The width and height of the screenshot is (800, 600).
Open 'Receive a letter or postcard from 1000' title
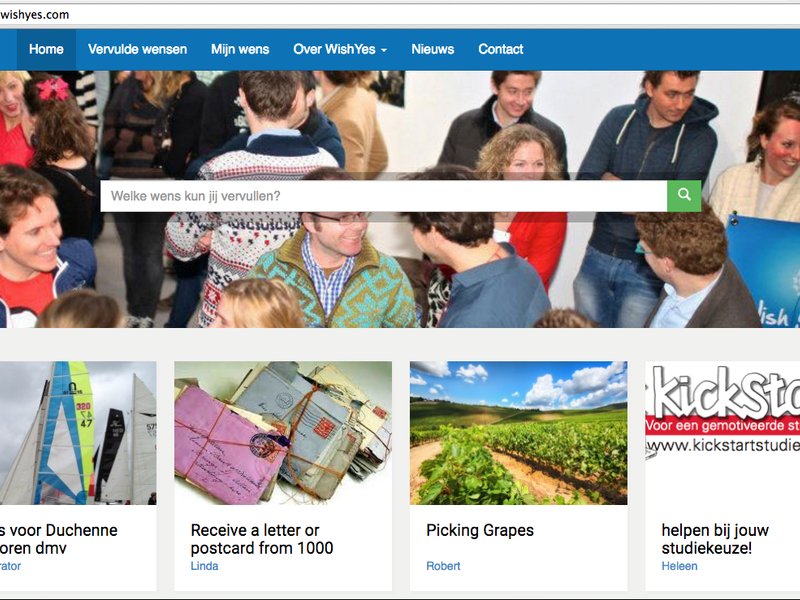point(262,539)
